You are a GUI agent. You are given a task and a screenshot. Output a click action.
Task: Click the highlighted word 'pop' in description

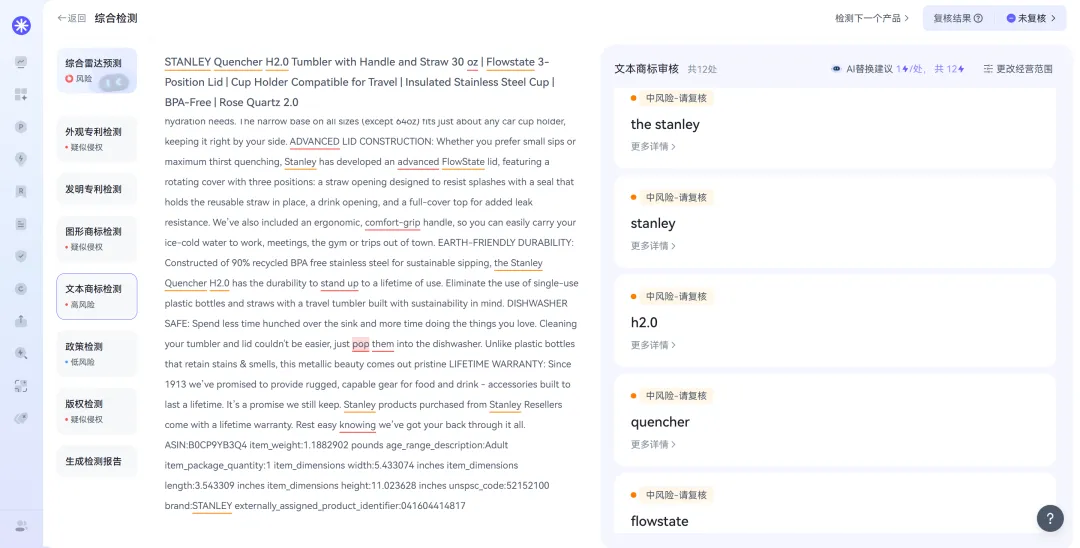361,344
